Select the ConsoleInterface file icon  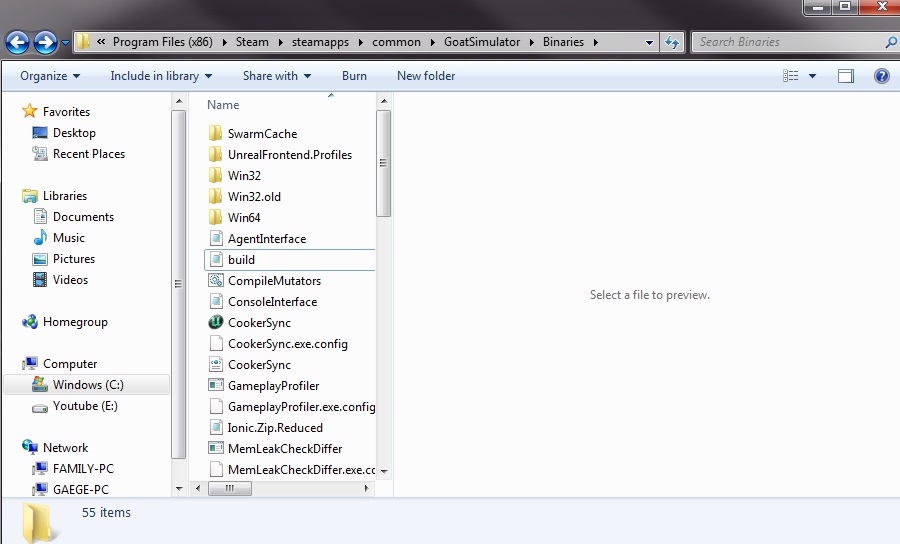pyautogui.click(x=216, y=301)
